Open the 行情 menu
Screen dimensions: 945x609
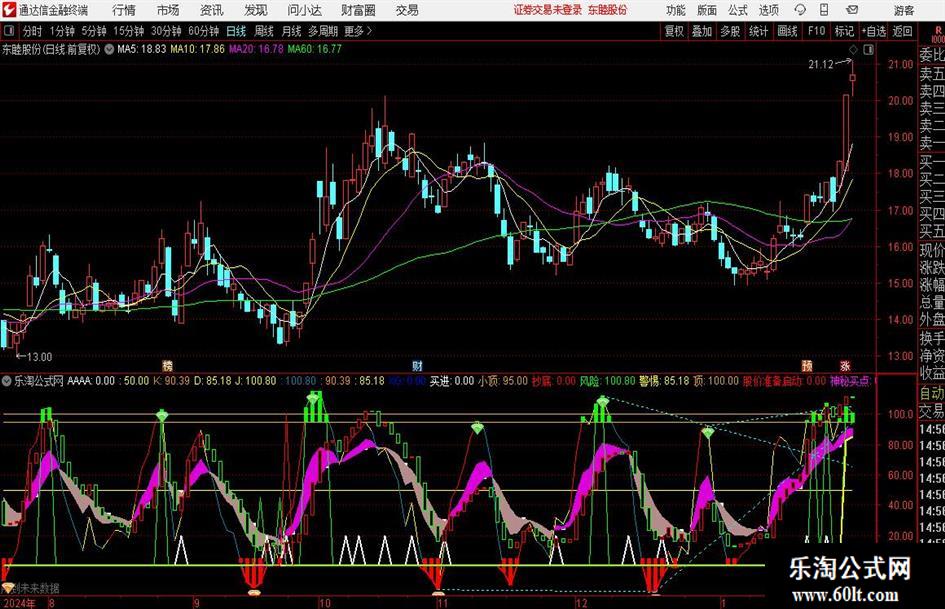click(124, 10)
